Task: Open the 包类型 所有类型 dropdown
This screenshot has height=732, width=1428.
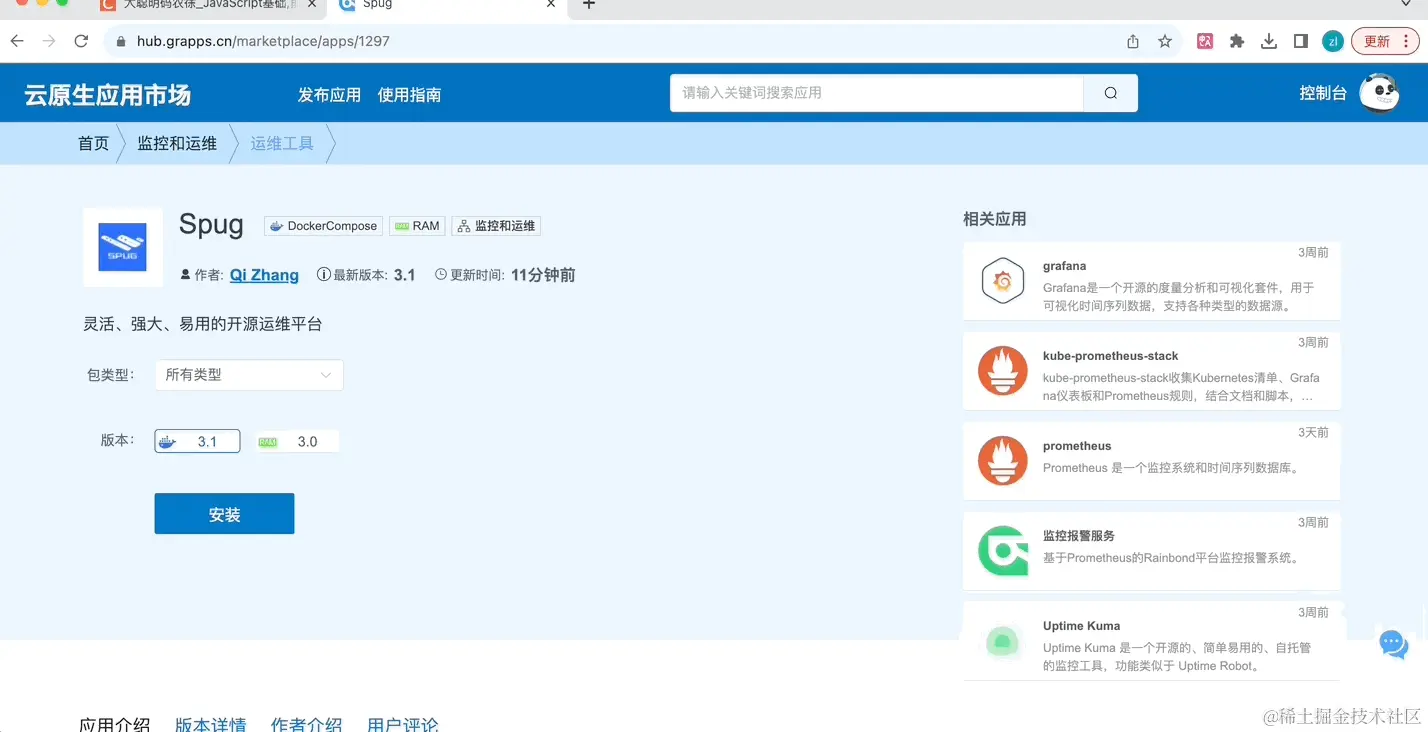Action: click(249, 375)
